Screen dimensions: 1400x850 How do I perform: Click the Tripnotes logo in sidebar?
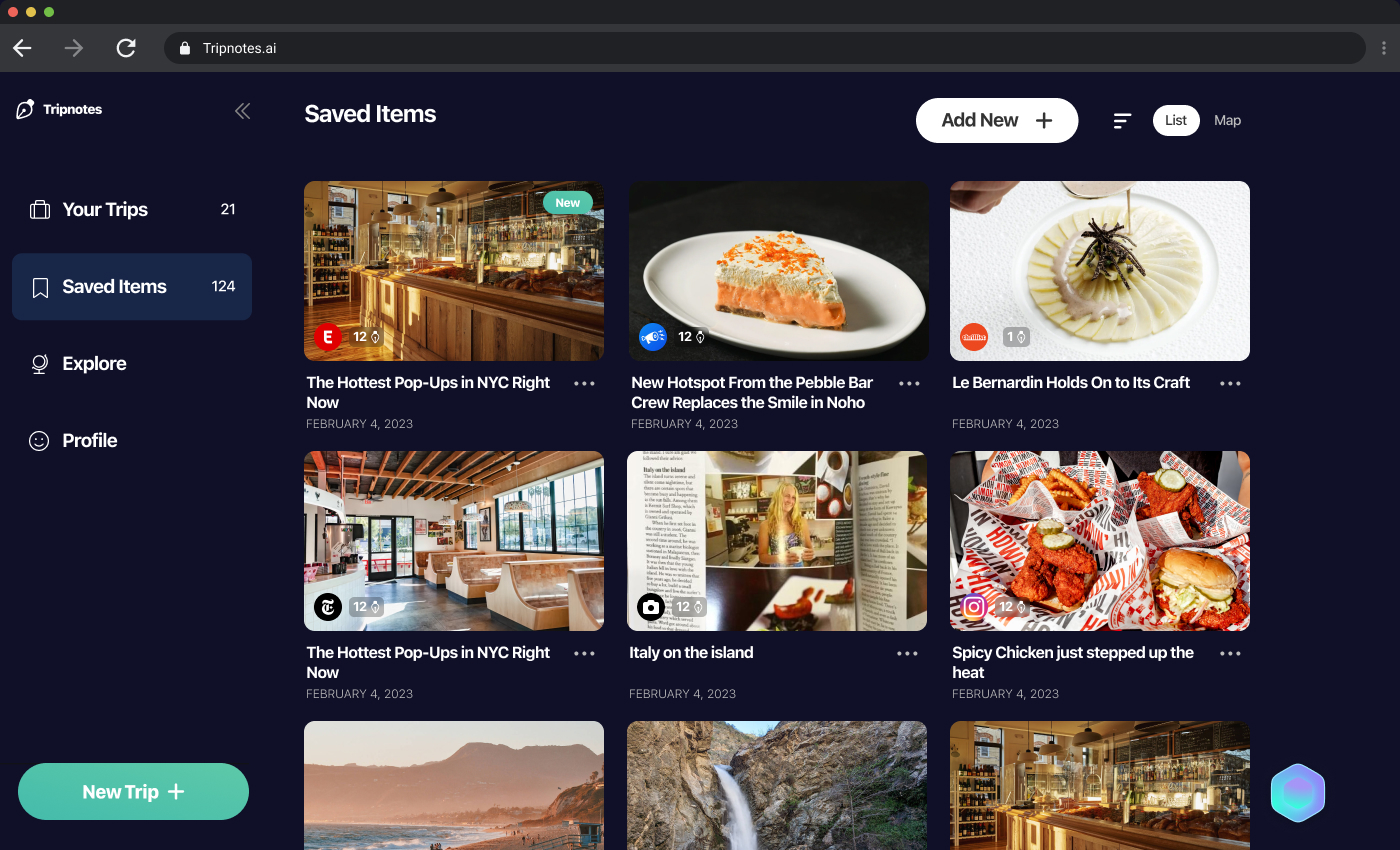coord(59,109)
